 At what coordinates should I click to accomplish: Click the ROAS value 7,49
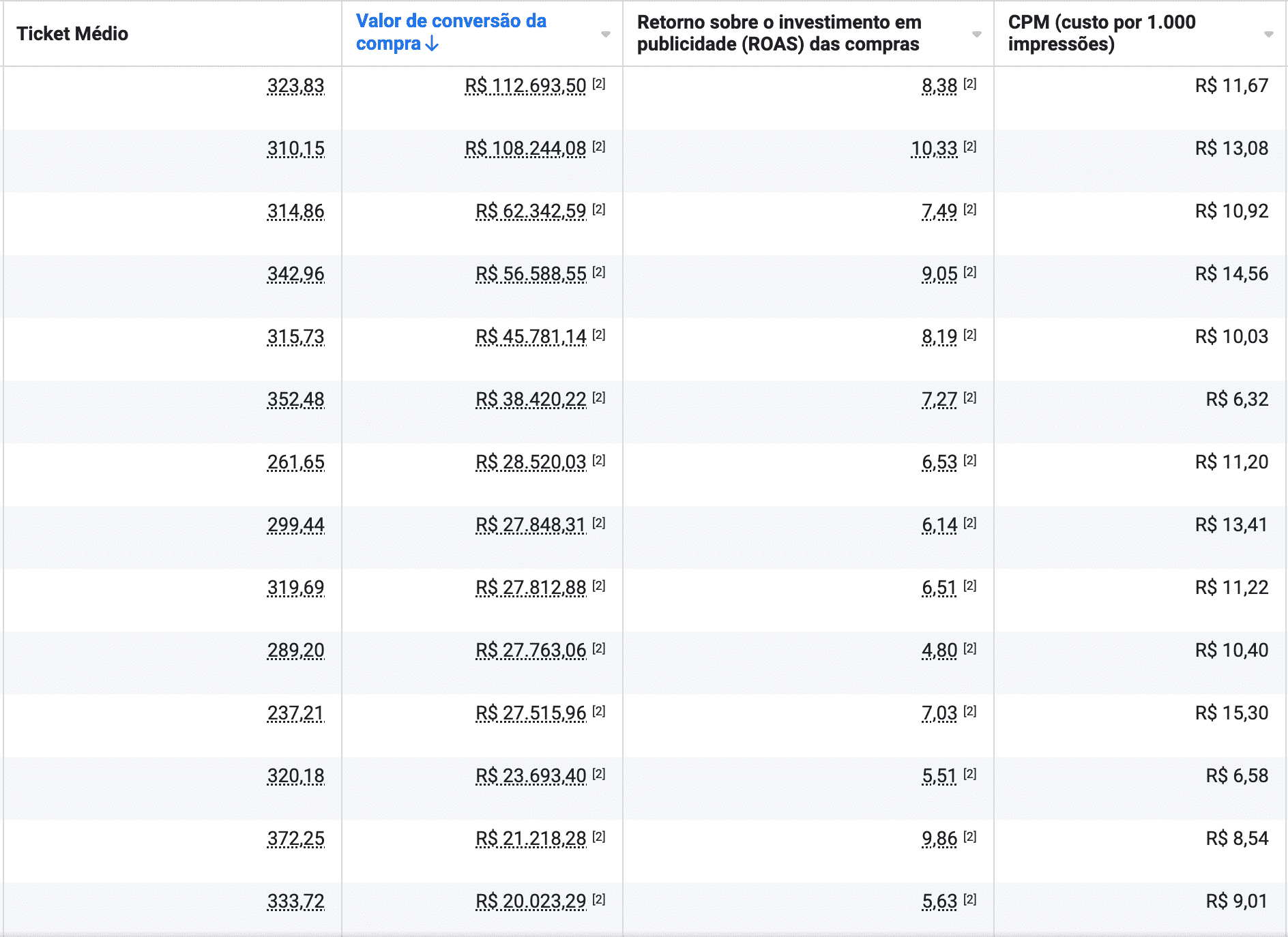939,211
